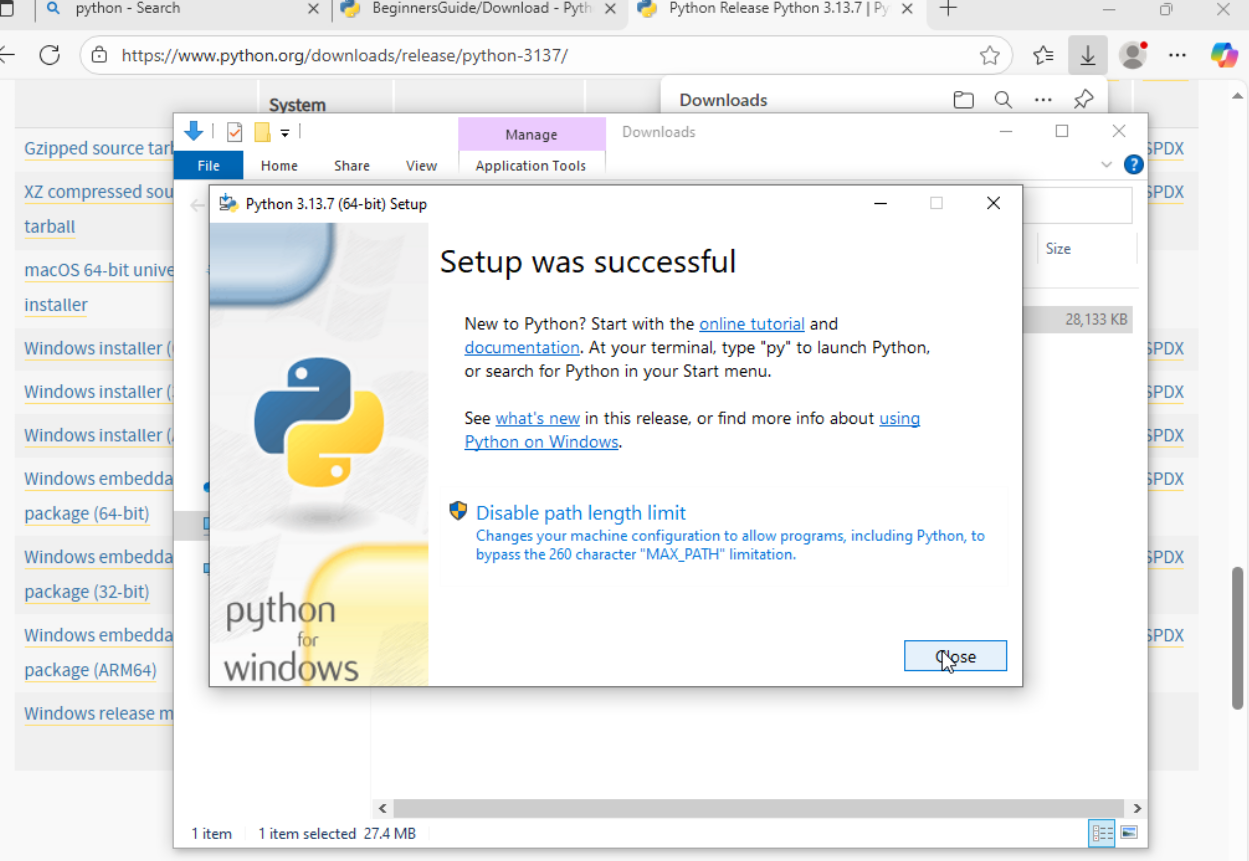Open folder icon in the Downloads panel
The height and width of the screenshot is (861, 1249).
click(963, 99)
